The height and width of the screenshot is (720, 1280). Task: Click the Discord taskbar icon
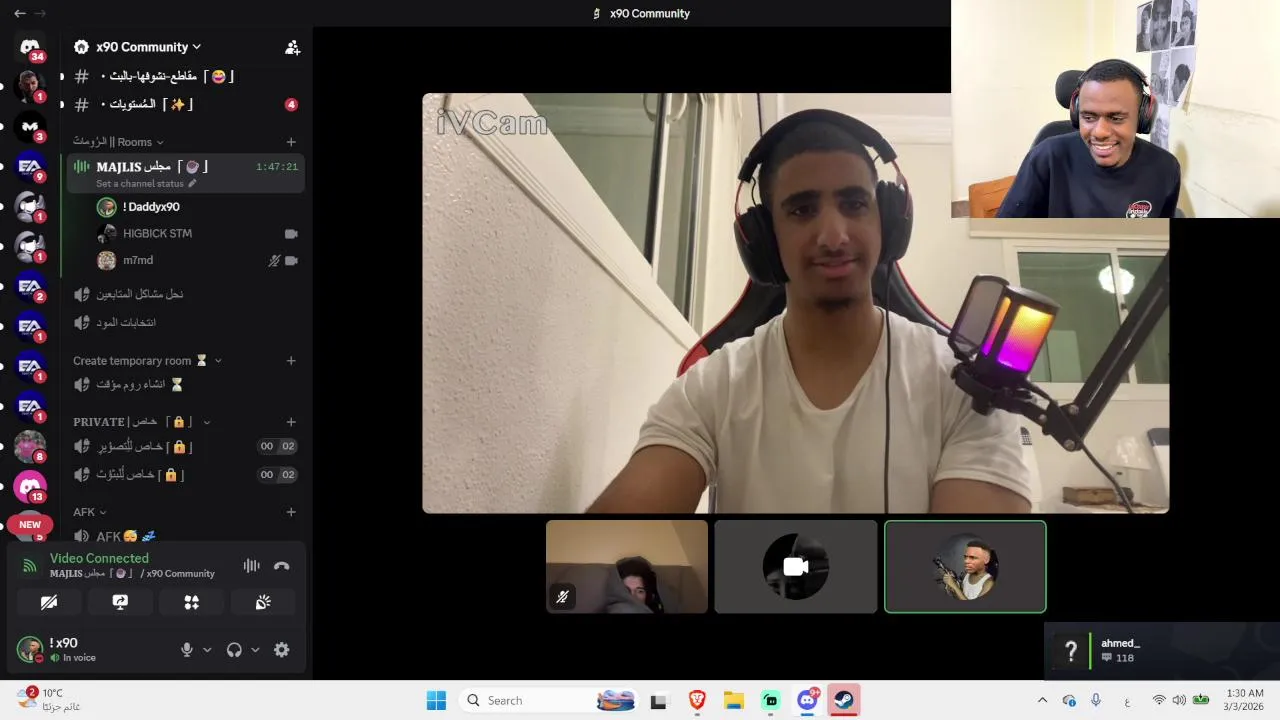tap(808, 700)
